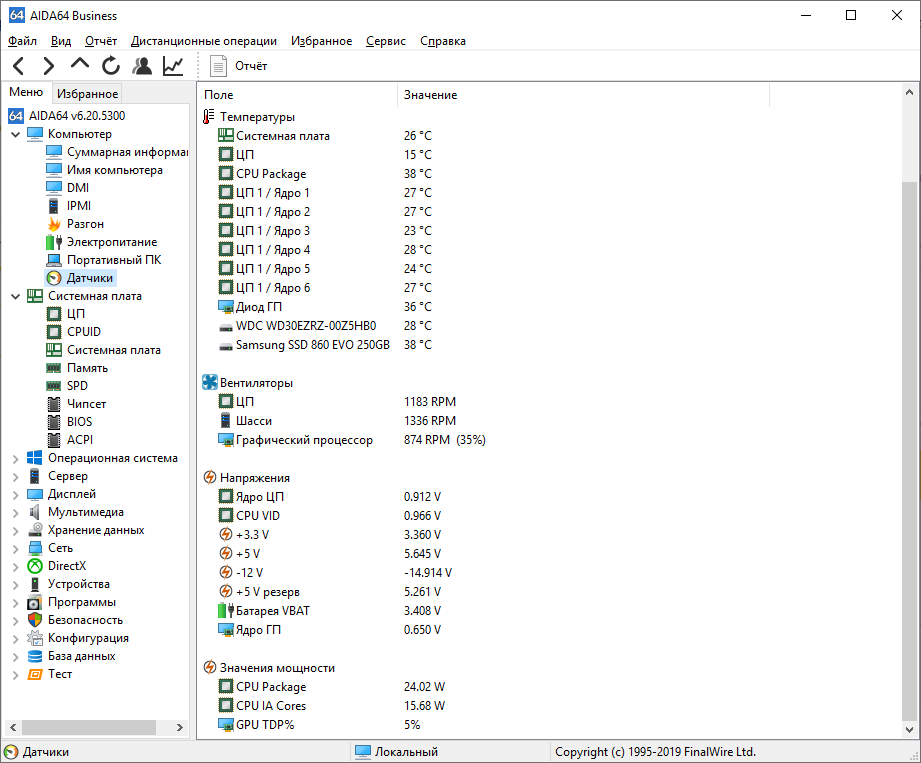Image resolution: width=921 pixels, height=763 pixels.
Task: Click the BIOS chip icon
Action: pos(54,422)
